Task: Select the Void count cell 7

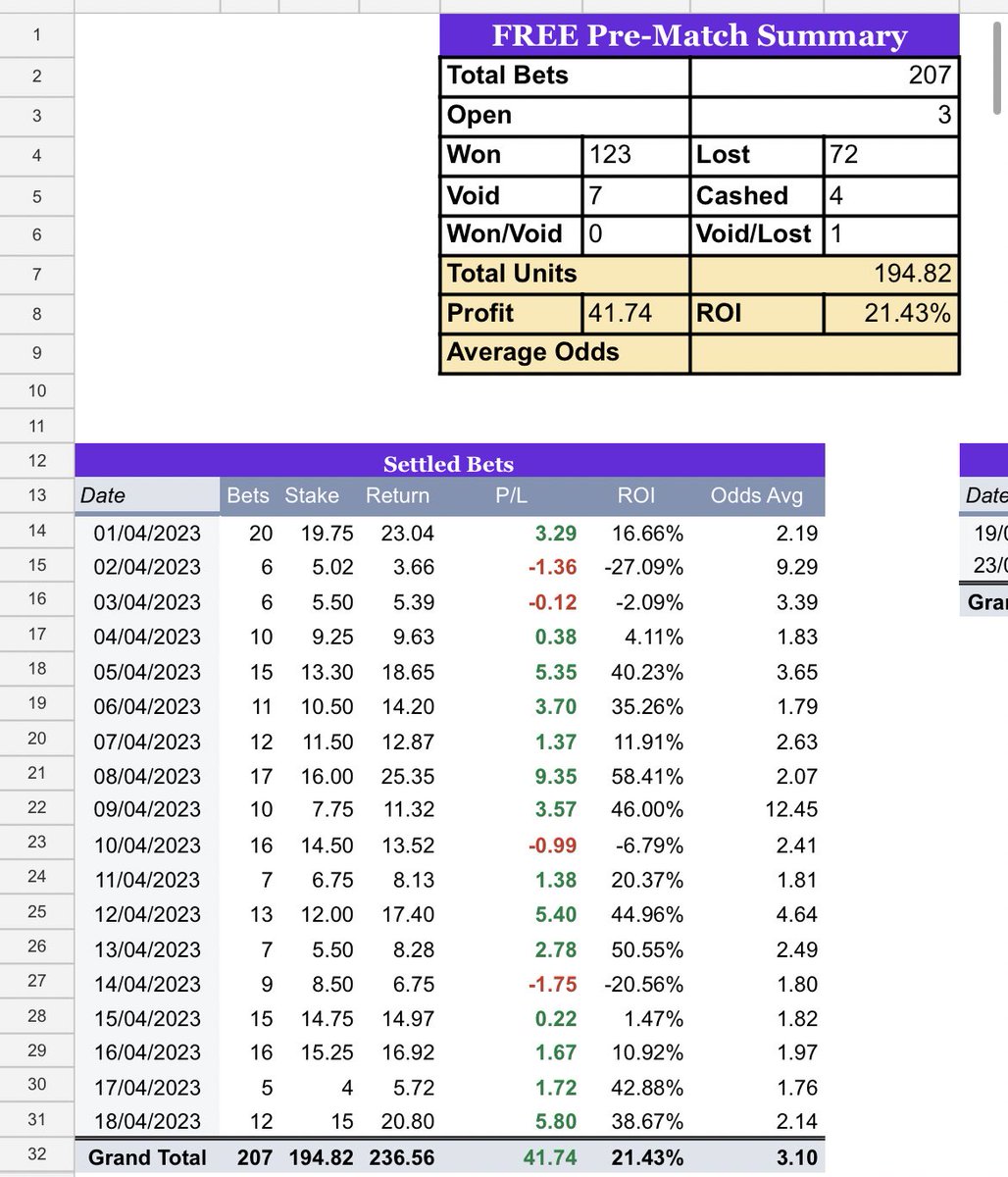Action: 636,195
